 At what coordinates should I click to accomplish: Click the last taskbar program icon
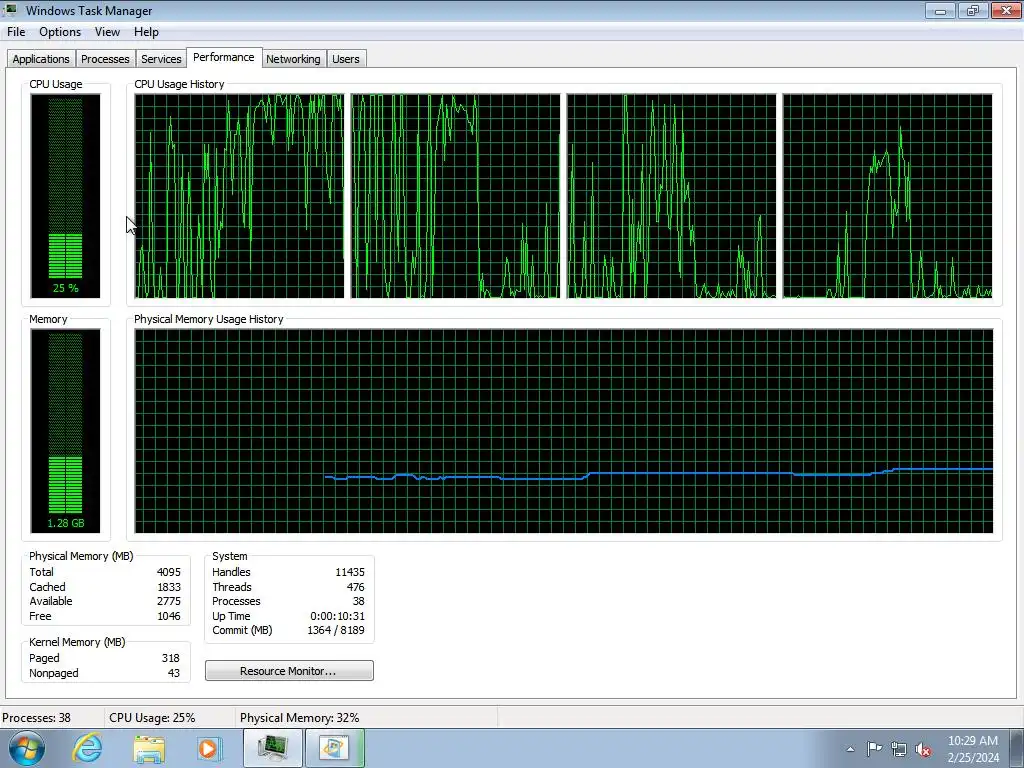click(334, 748)
